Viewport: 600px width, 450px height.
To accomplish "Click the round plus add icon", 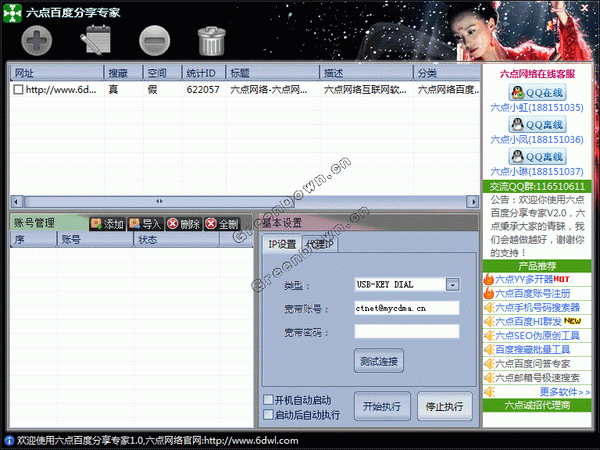I will point(37,40).
